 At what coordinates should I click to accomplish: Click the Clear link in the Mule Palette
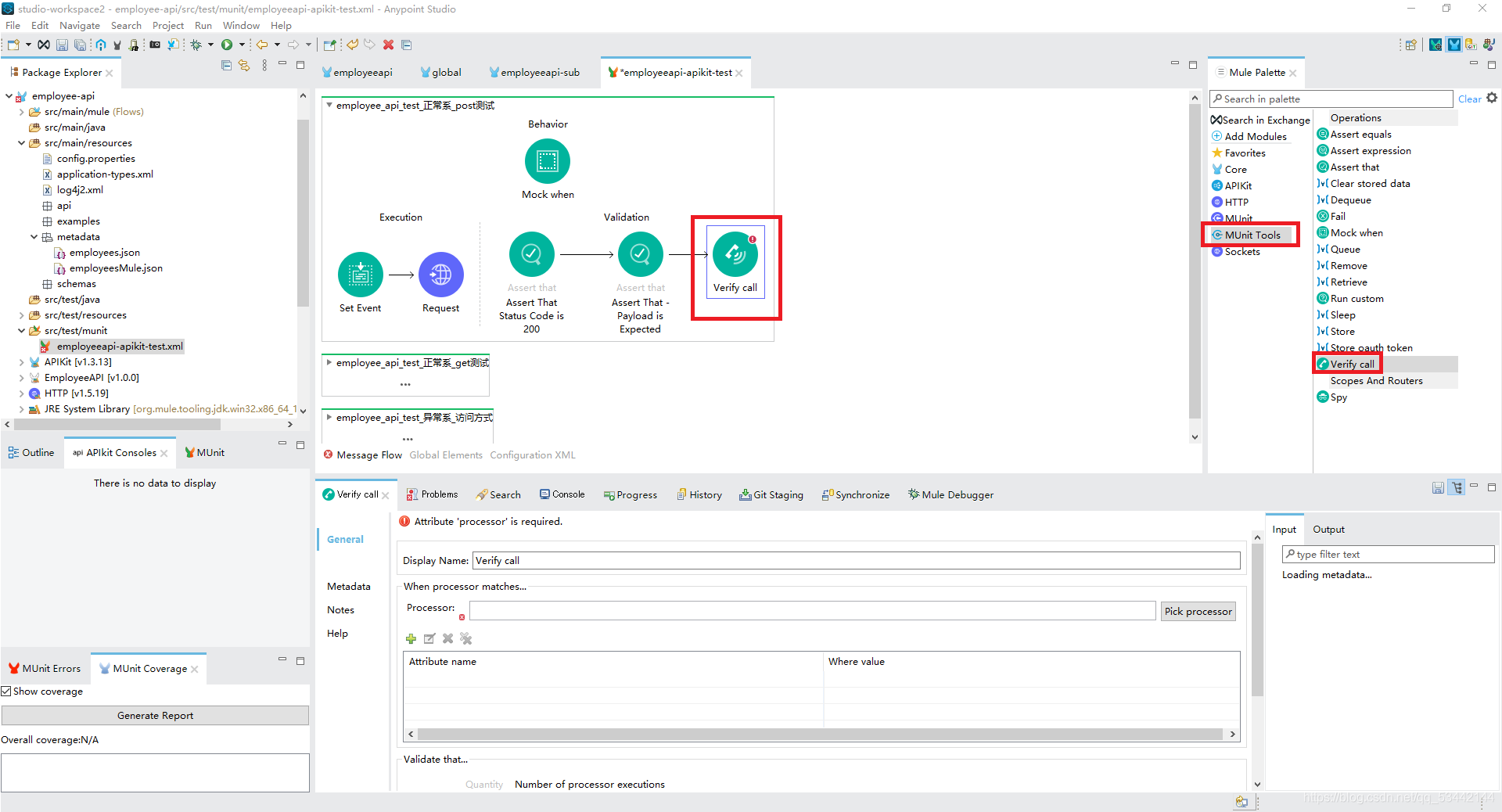point(1469,99)
